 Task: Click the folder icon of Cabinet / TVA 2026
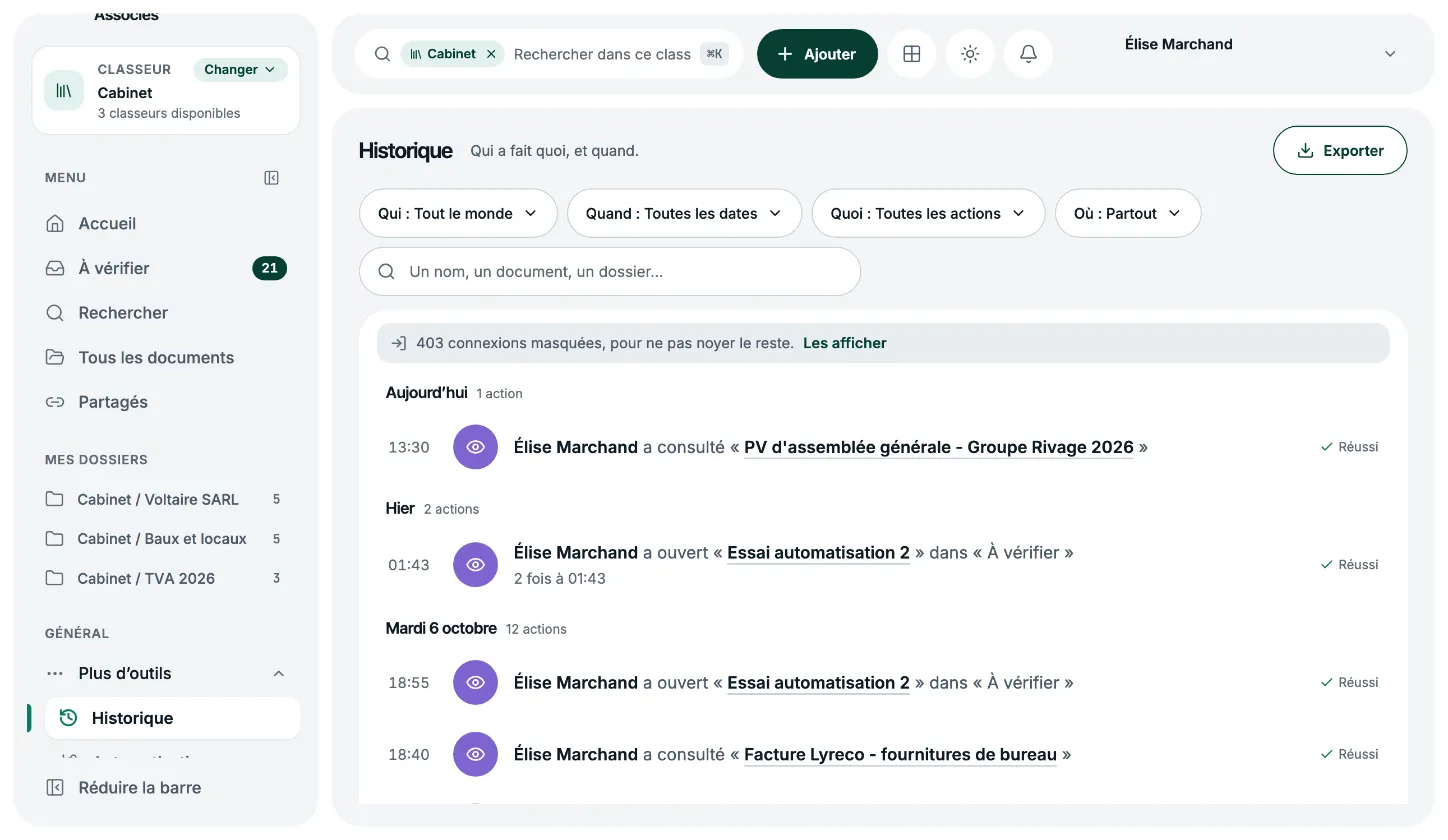55,578
